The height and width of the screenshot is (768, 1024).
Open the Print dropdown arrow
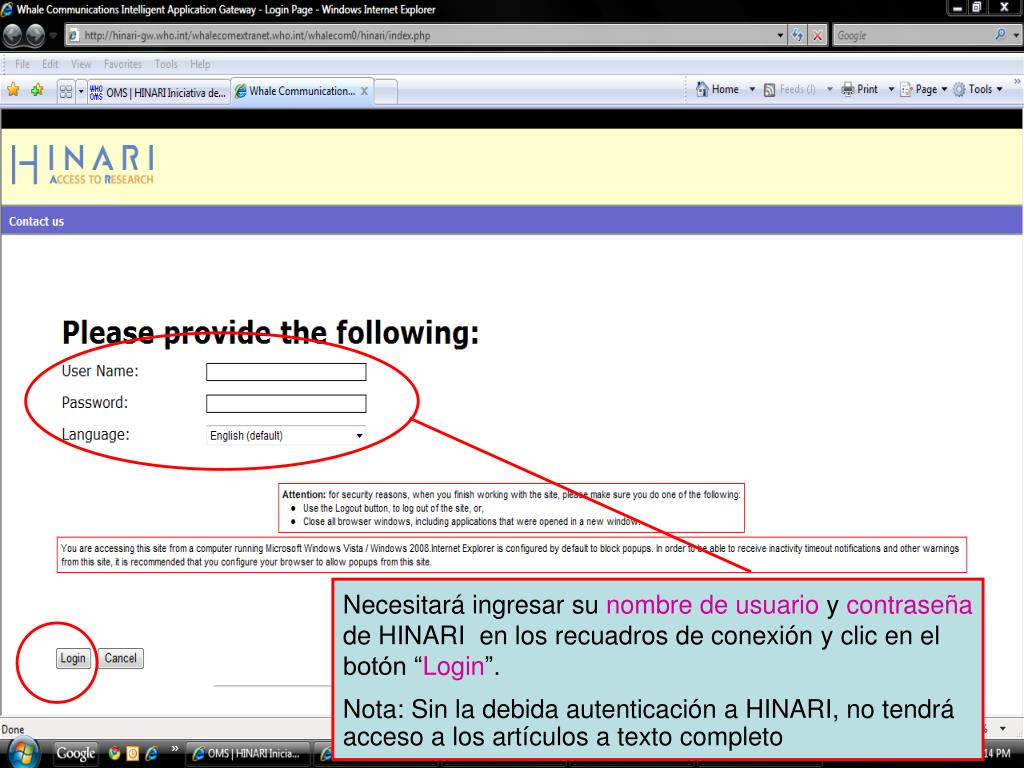coord(891,89)
